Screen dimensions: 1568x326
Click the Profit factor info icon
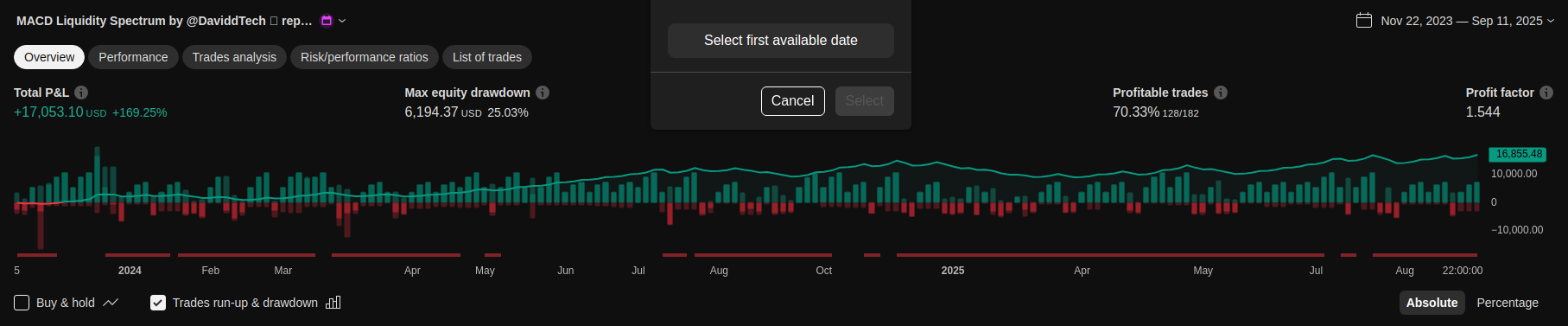(x=1546, y=93)
